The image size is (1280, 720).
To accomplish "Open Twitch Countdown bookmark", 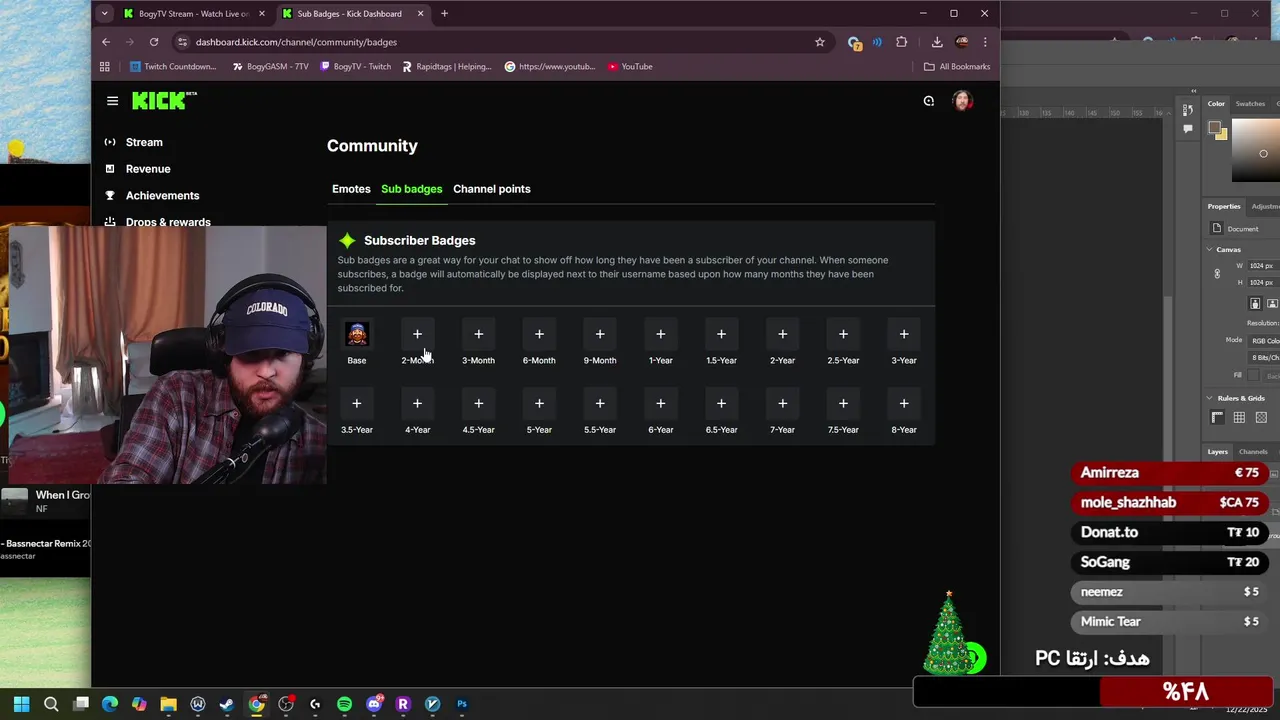I will pos(173,67).
